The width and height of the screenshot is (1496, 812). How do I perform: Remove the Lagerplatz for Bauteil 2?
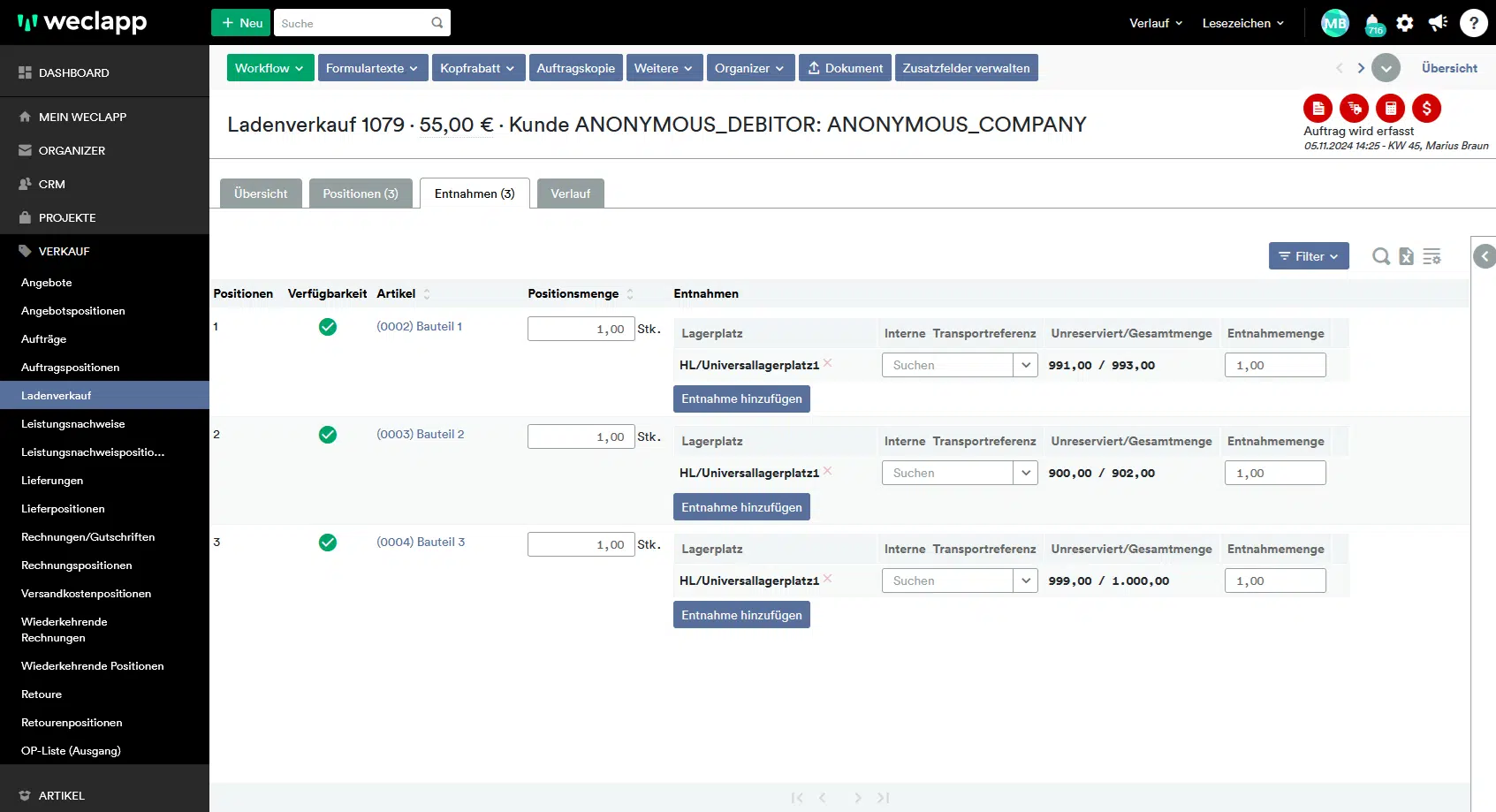(x=827, y=471)
